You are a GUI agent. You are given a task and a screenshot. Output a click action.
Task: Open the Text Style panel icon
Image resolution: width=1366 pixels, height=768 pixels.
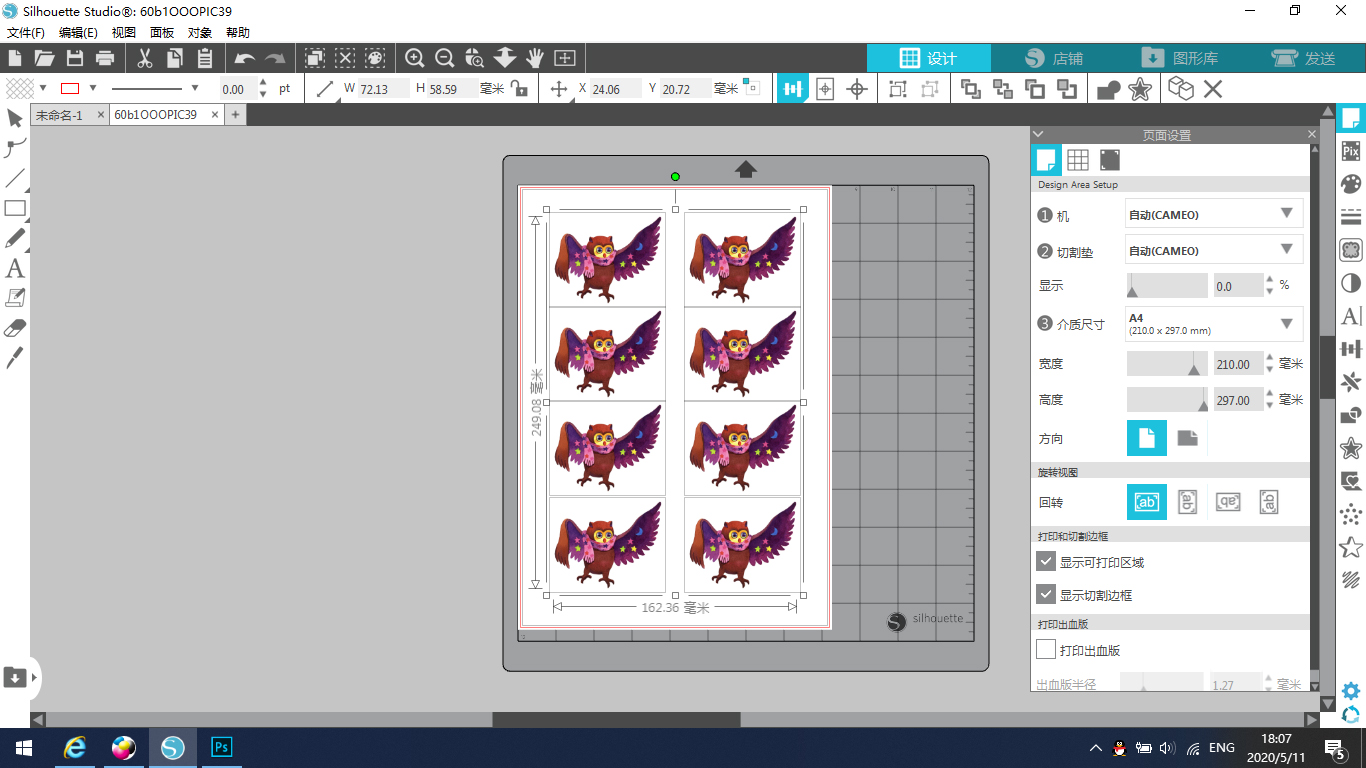pyautogui.click(x=1351, y=316)
